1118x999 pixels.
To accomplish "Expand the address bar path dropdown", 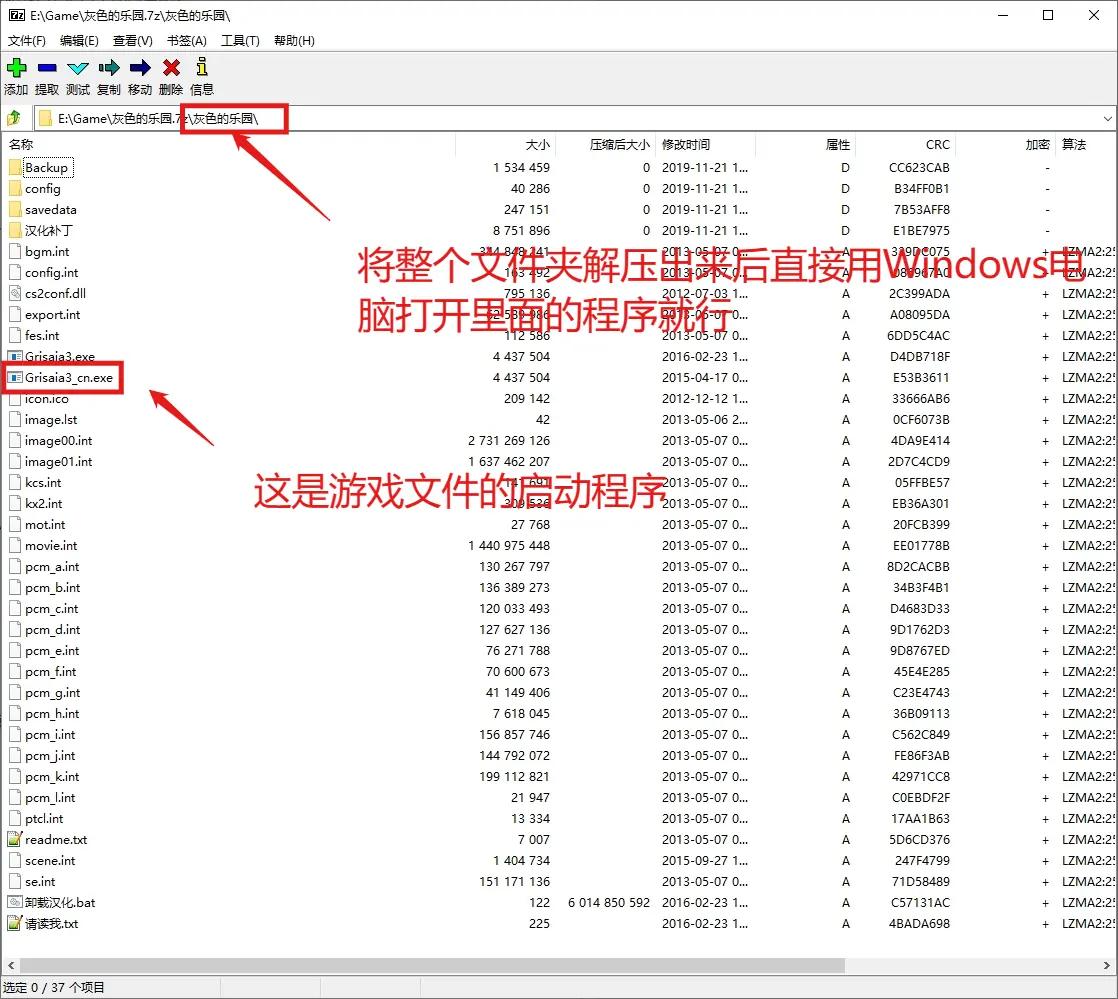I will [1107, 119].
